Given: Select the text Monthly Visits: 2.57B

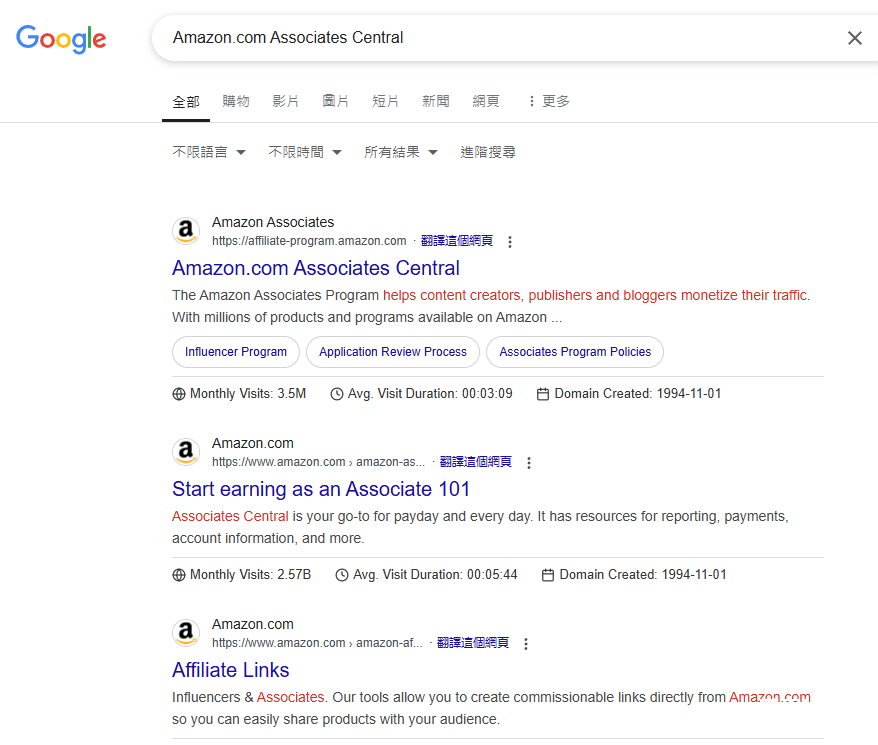Looking at the screenshot, I should (x=250, y=575).
